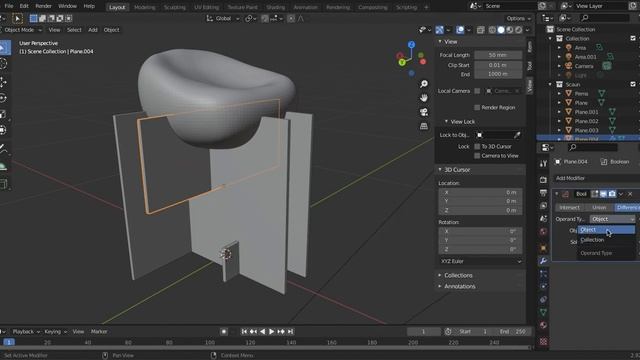Click the Focal Length 50 mm field
640x360 pixels.
click(498, 55)
